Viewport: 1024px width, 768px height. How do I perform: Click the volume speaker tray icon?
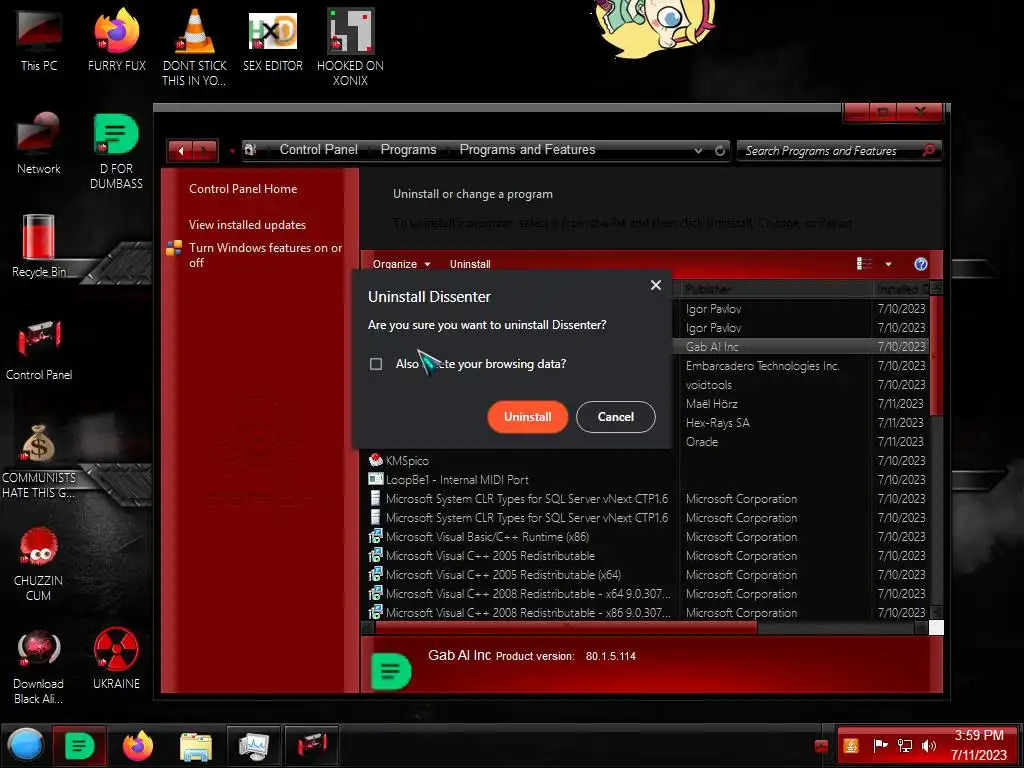pyautogui.click(x=928, y=746)
